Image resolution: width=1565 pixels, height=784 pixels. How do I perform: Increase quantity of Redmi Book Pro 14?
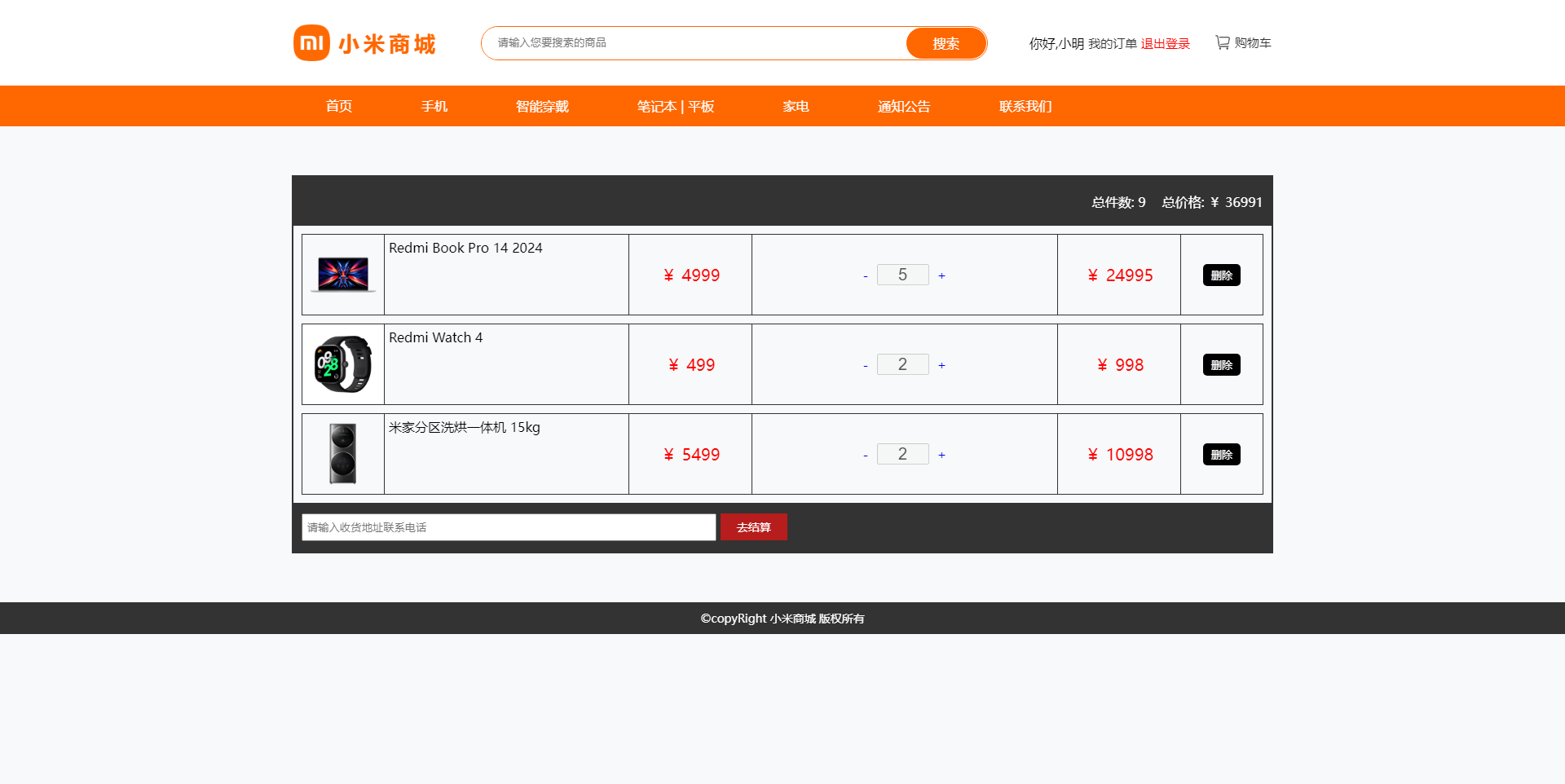[941, 275]
